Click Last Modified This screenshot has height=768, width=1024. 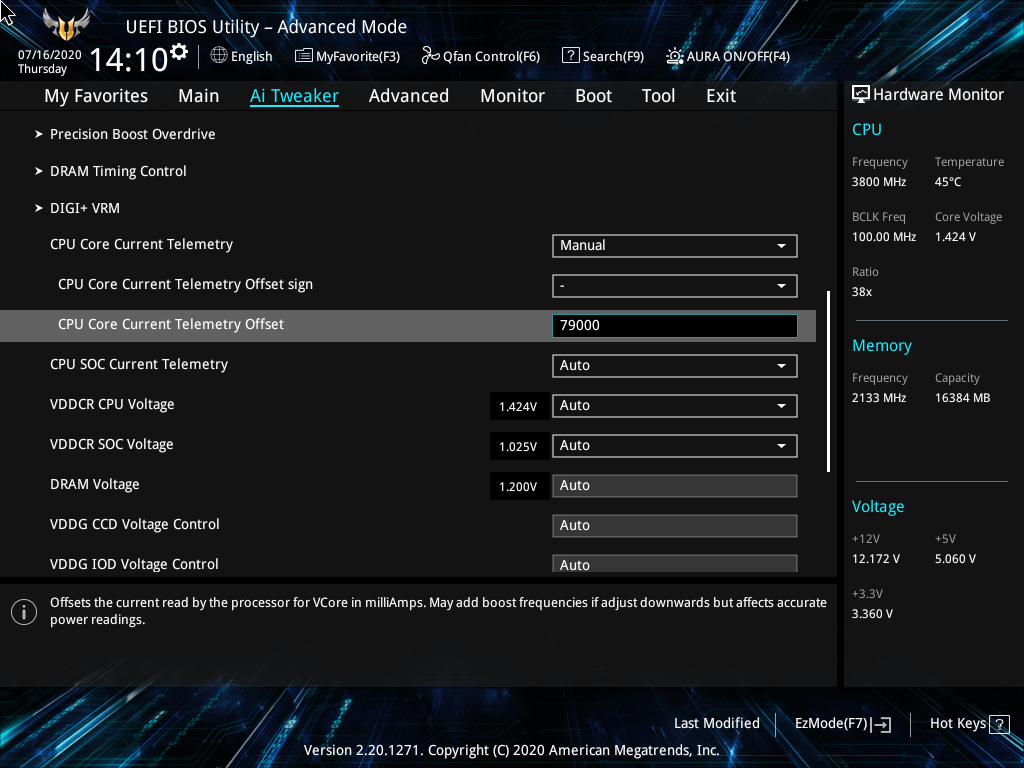coord(716,724)
